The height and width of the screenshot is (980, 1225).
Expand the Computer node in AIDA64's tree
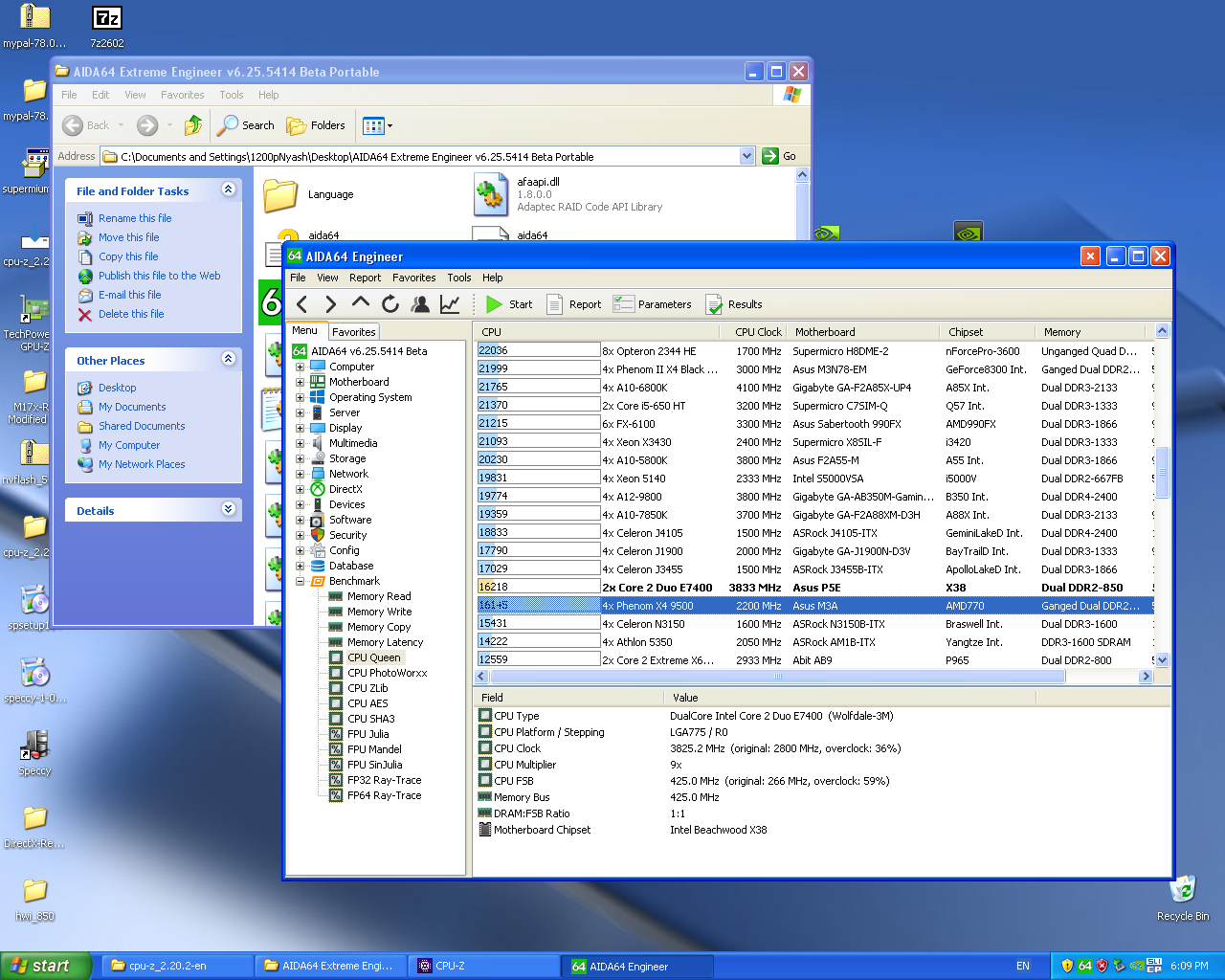tap(300, 367)
